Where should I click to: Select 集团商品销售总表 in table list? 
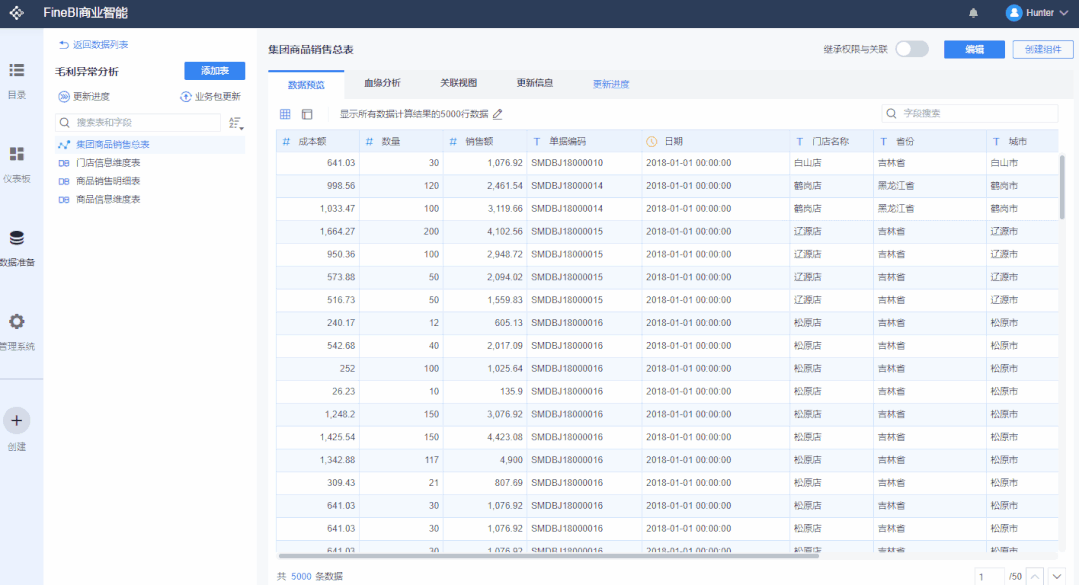pyautogui.click(x=149, y=145)
